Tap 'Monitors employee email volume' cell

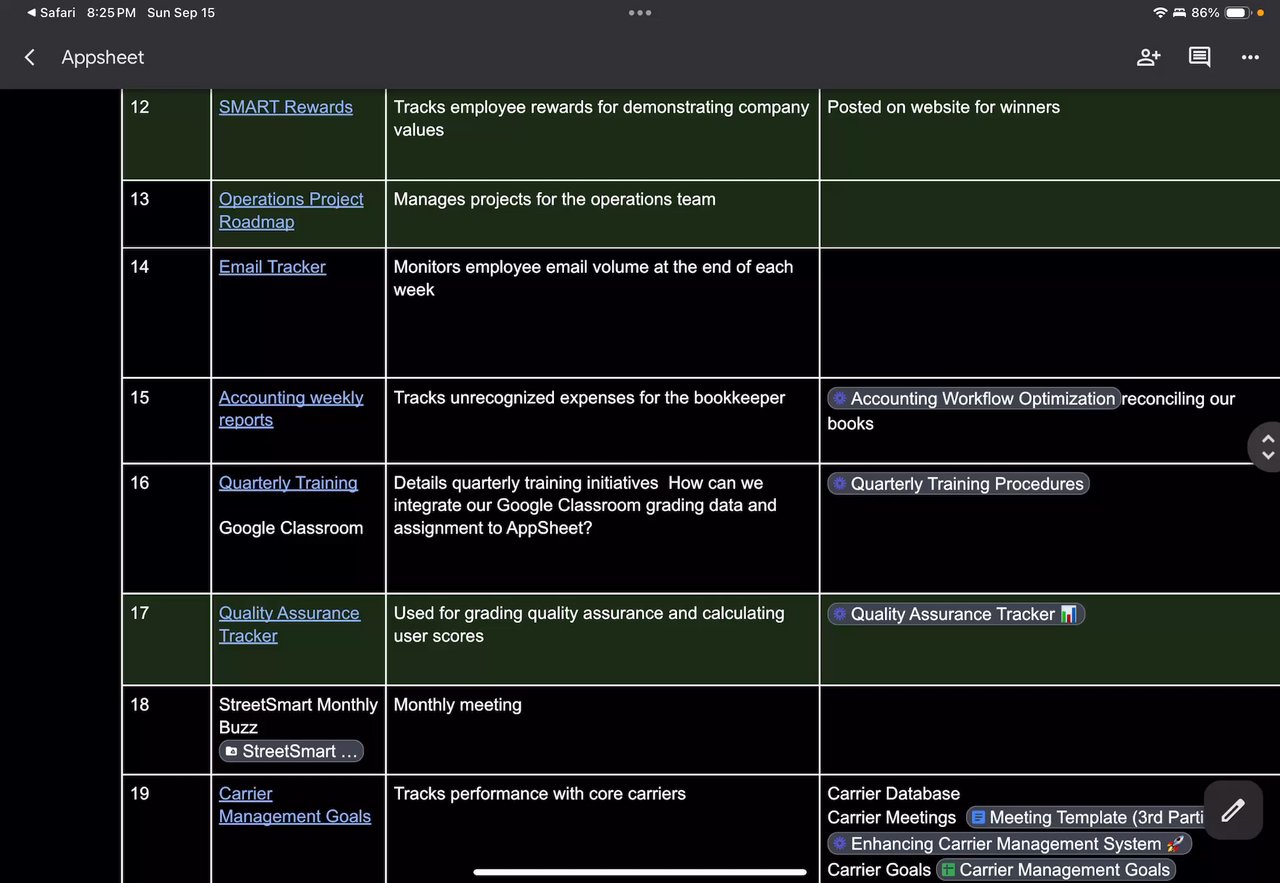pos(602,313)
